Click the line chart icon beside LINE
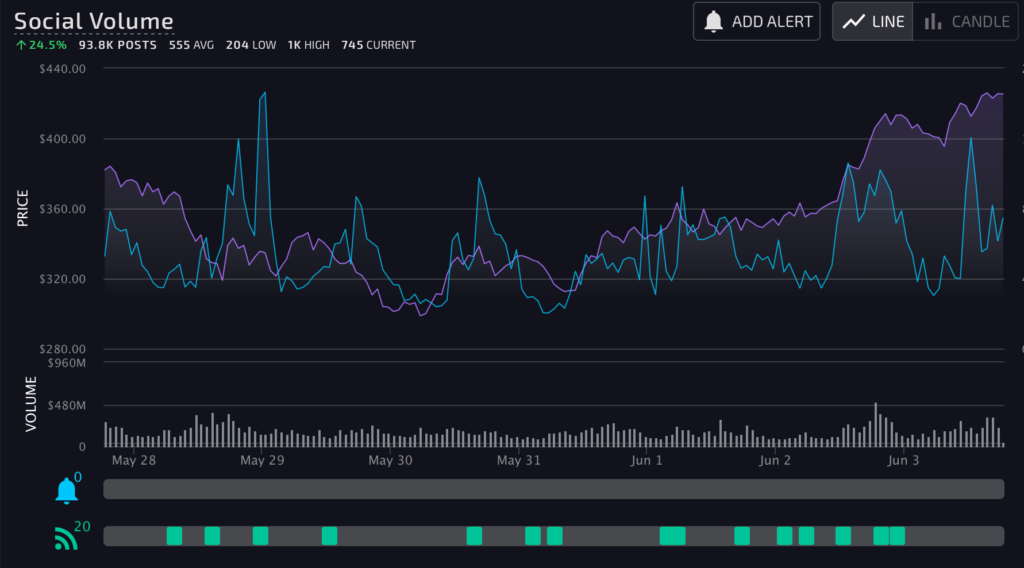The height and width of the screenshot is (568, 1024). click(853, 21)
